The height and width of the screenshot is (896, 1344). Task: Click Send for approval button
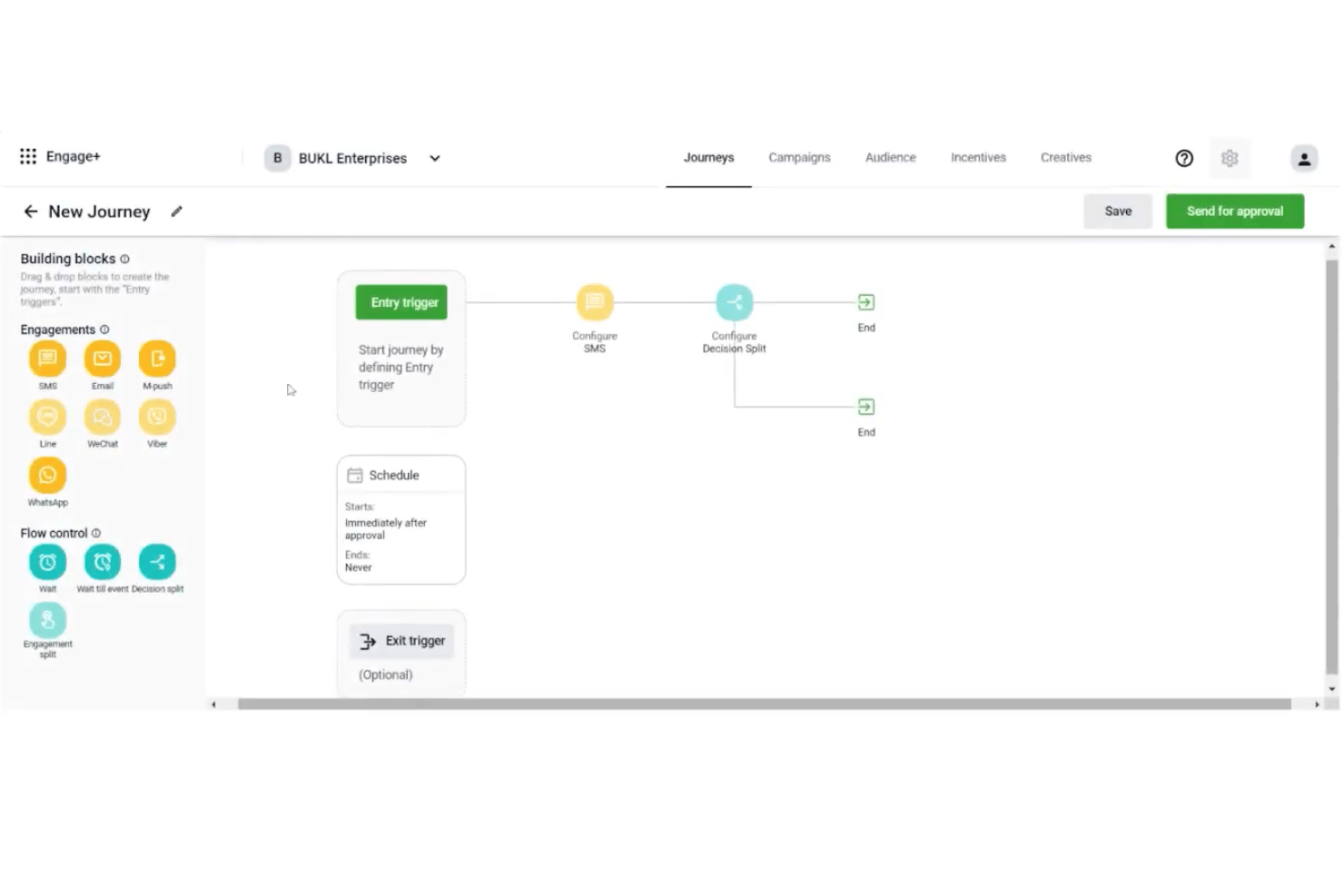pos(1235,212)
